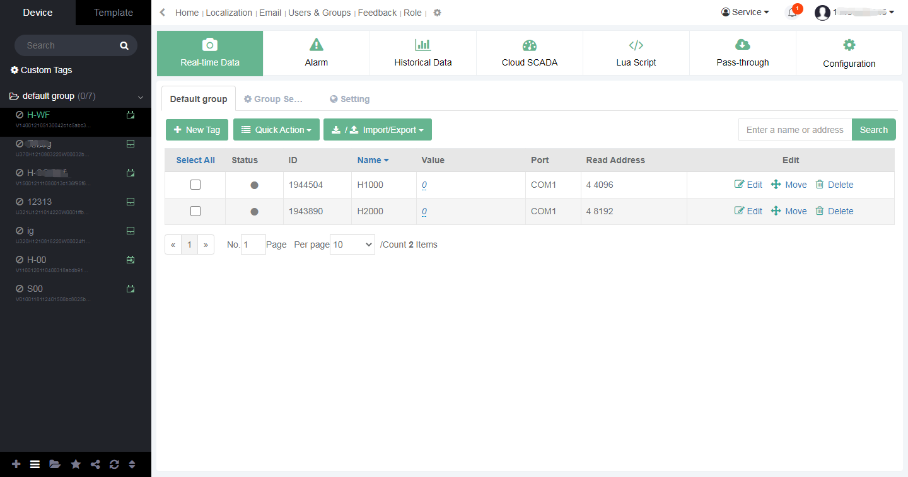The image size is (908, 477).
Task: Click the share icon in sidebar footer
Action: 95,464
